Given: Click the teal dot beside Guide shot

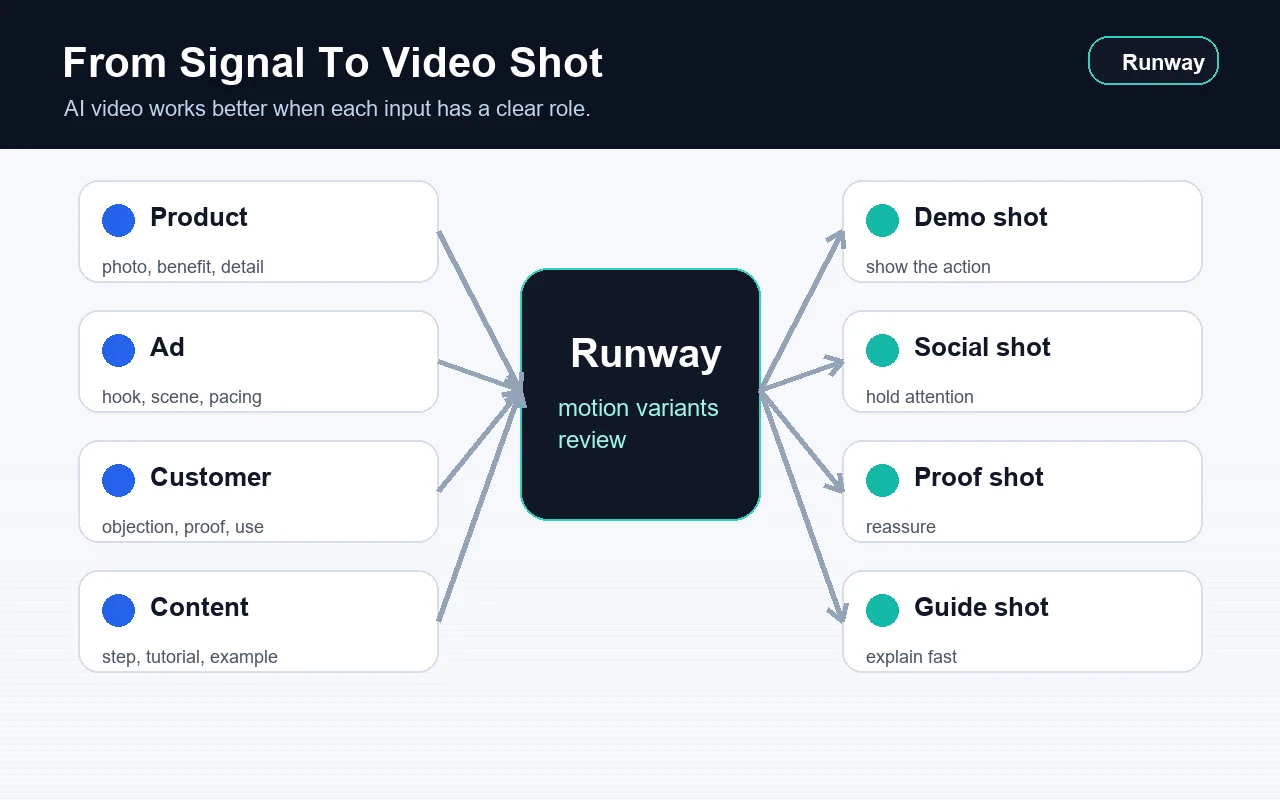Looking at the screenshot, I should [x=882, y=610].
